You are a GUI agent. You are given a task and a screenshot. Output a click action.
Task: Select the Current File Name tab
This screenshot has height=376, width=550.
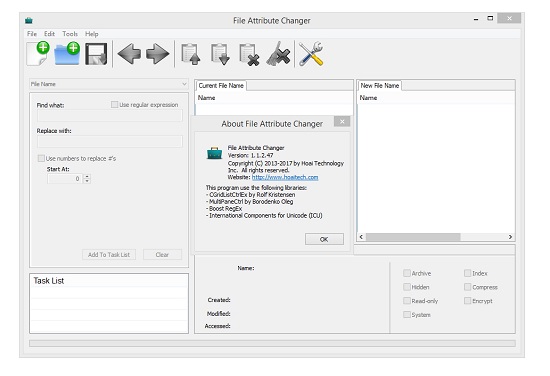[x=221, y=86]
